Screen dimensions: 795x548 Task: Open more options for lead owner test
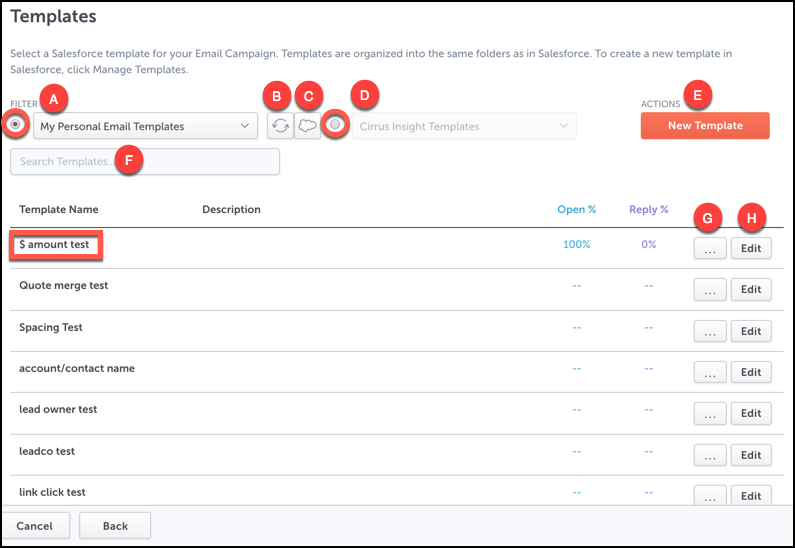(710, 413)
